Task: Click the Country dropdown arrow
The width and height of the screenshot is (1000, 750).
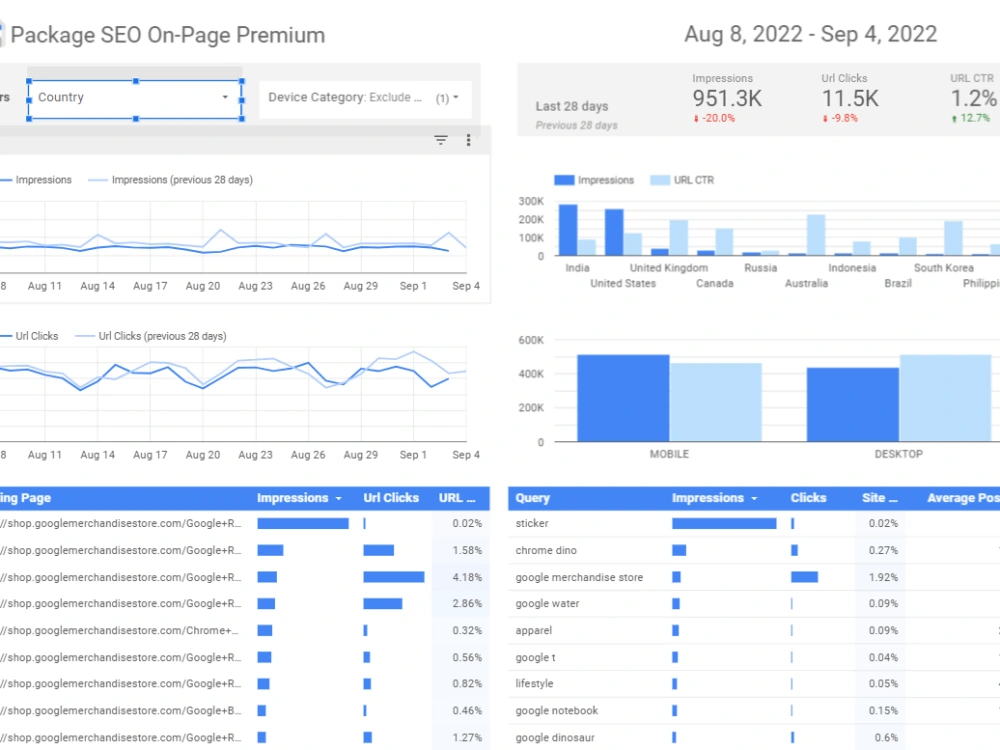Action: (225, 98)
